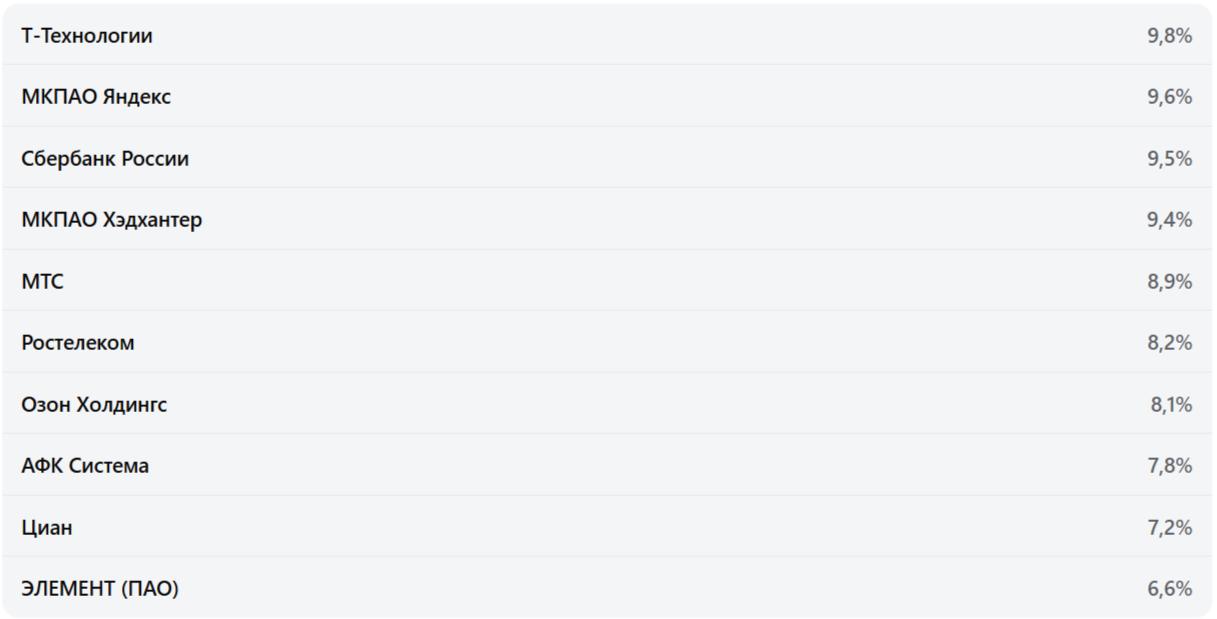The height and width of the screenshot is (619, 1217).
Task: Click the 8,9% value for МТС
Action: (1169, 282)
